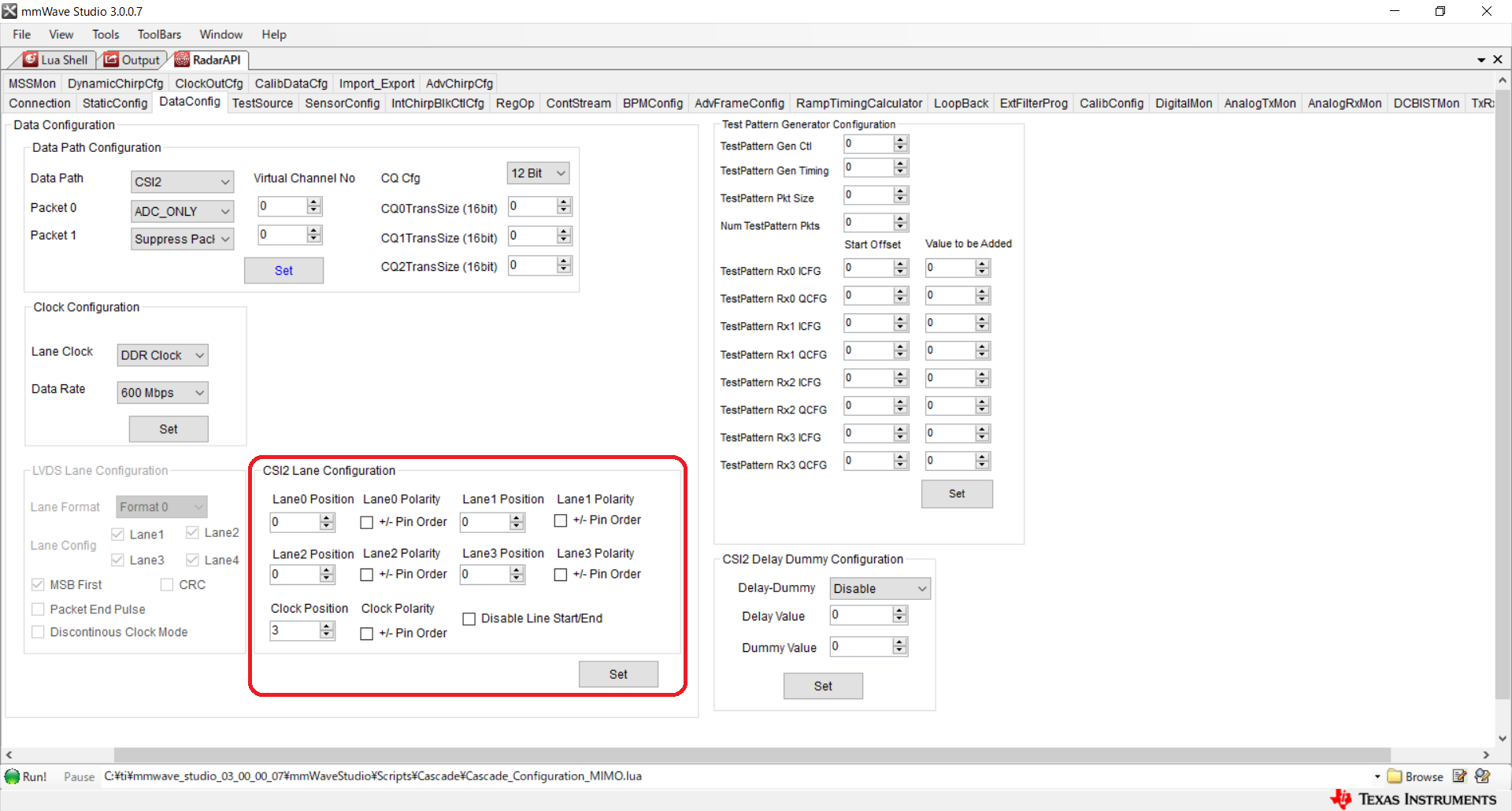Click the mmWave Studio title bar icon
Image resolution: width=1512 pixels, height=811 pixels.
tap(9, 11)
